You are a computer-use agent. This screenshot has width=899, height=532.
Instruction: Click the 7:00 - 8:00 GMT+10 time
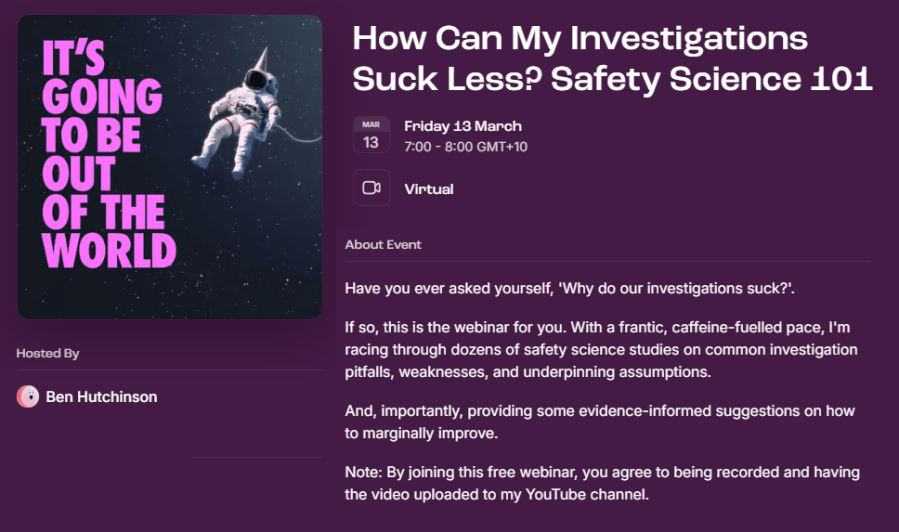(465, 147)
